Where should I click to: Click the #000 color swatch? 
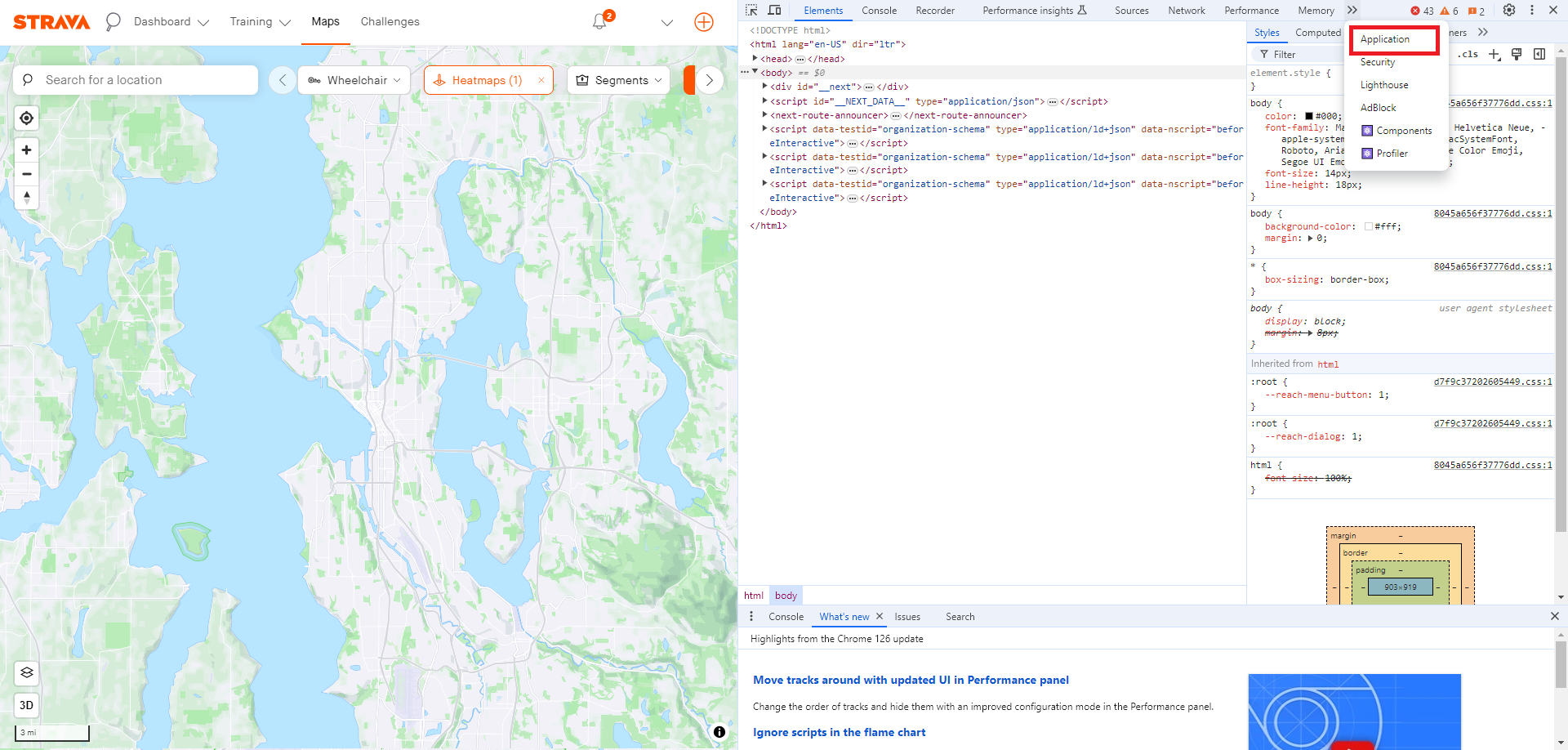coord(1309,116)
